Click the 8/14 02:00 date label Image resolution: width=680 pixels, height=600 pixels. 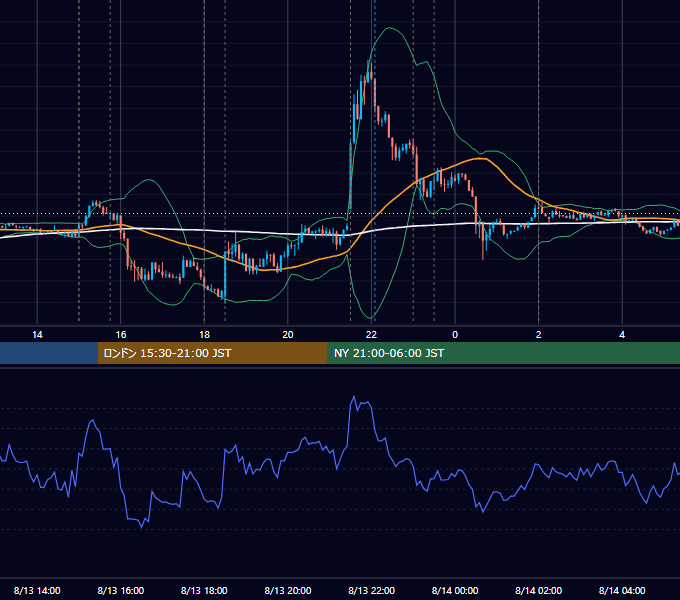(x=539, y=590)
